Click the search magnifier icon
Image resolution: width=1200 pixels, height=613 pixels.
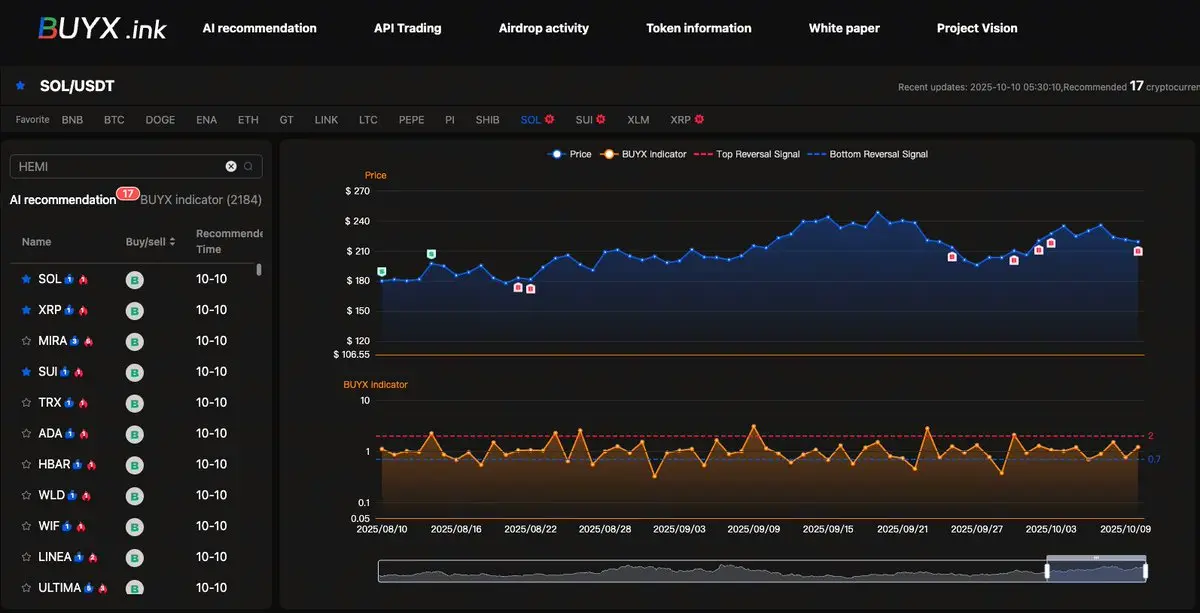(248, 167)
